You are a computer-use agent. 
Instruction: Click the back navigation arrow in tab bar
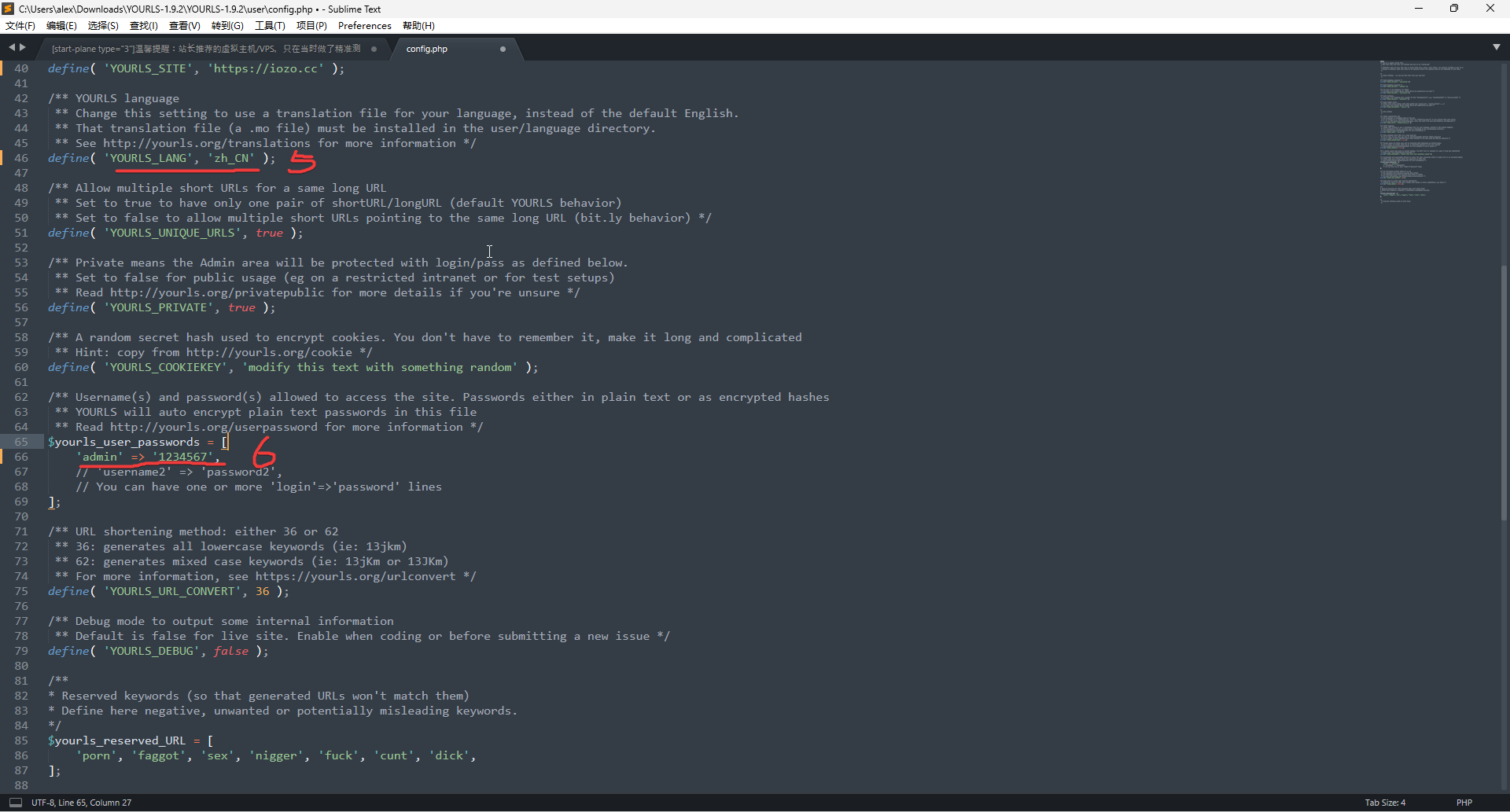(x=11, y=48)
